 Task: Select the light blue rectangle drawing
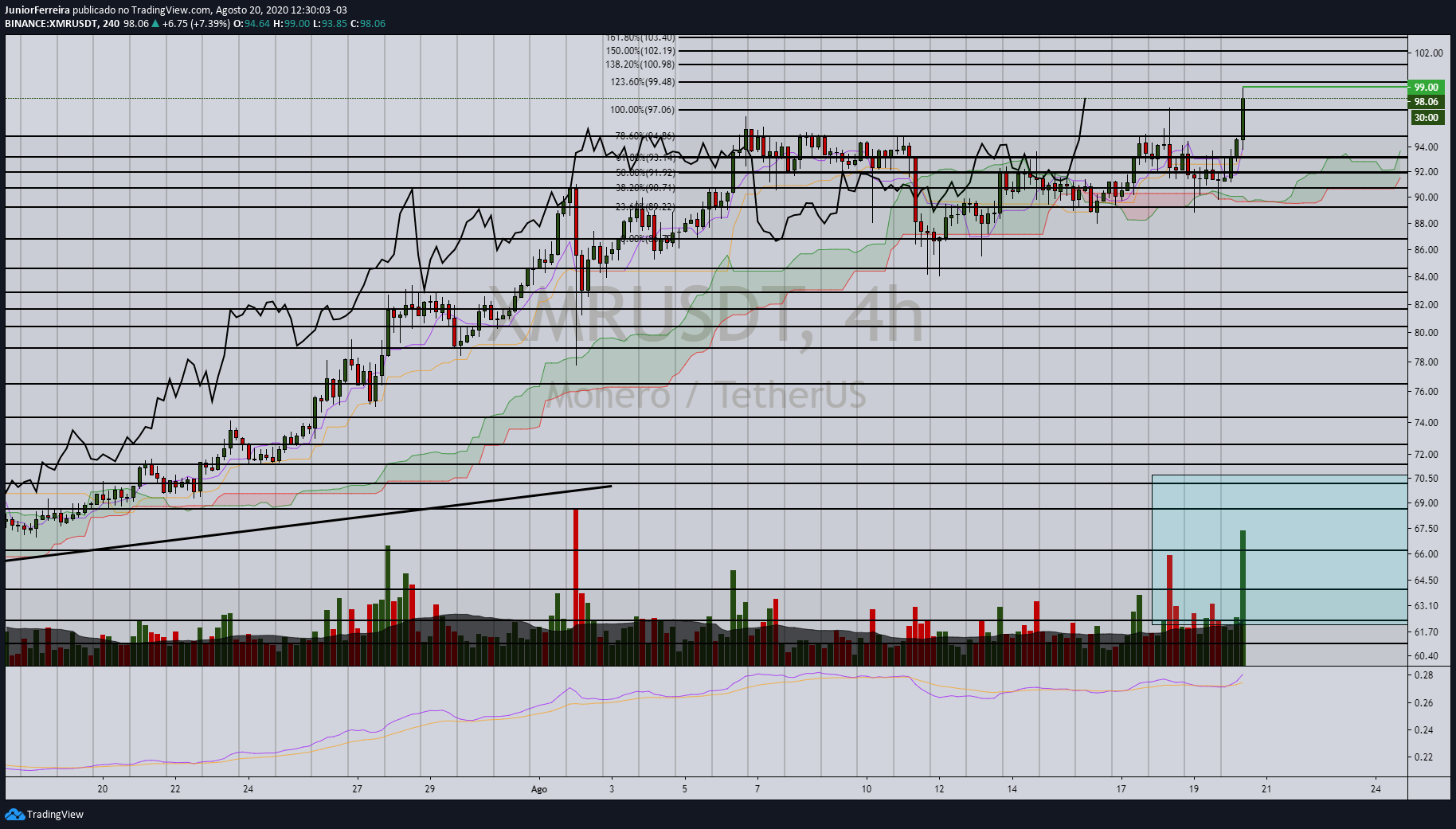1279,549
